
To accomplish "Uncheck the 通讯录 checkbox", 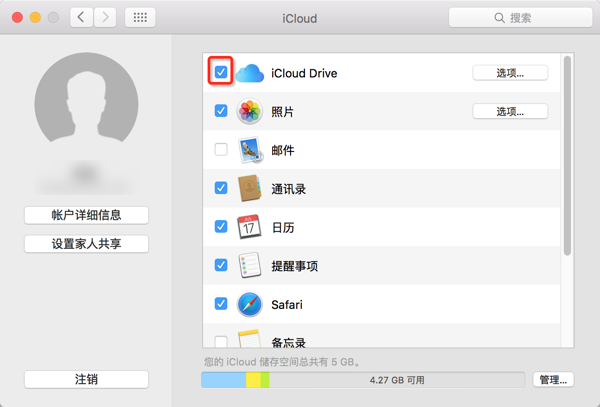I will pos(221,188).
